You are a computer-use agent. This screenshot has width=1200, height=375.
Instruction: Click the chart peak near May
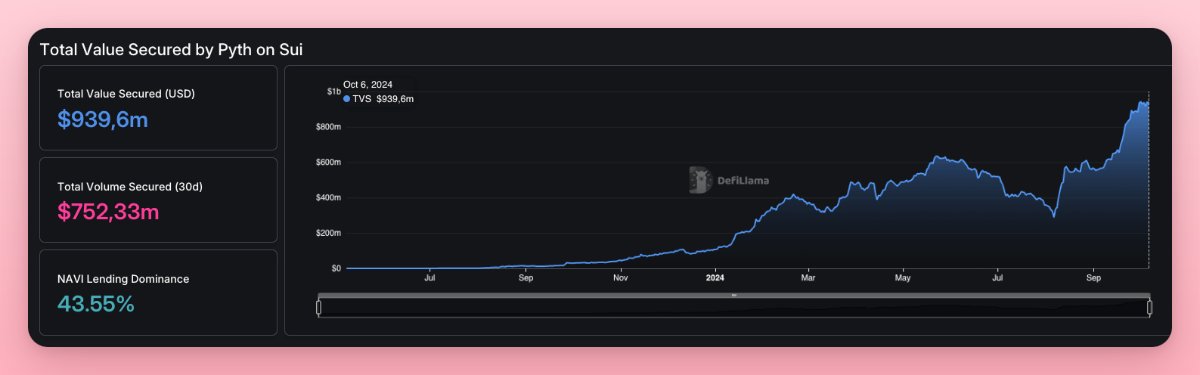[938, 157]
